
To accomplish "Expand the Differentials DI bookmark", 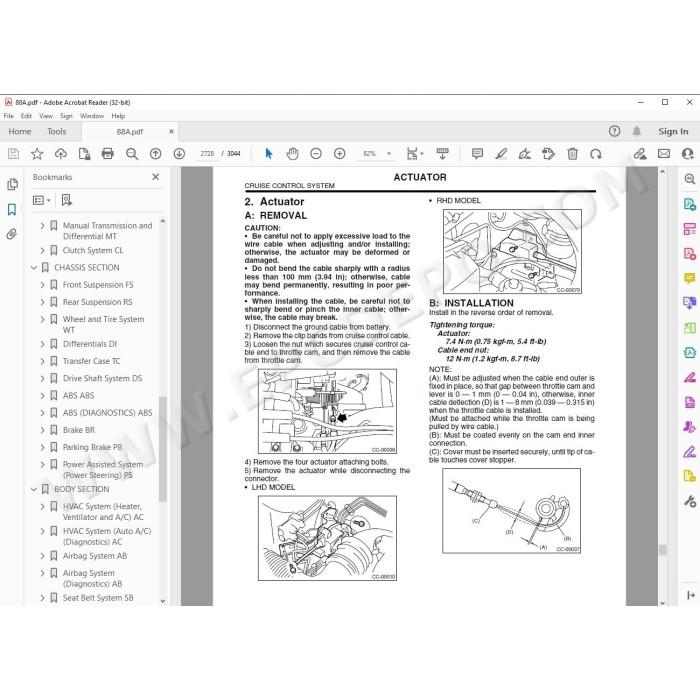I will [42, 344].
